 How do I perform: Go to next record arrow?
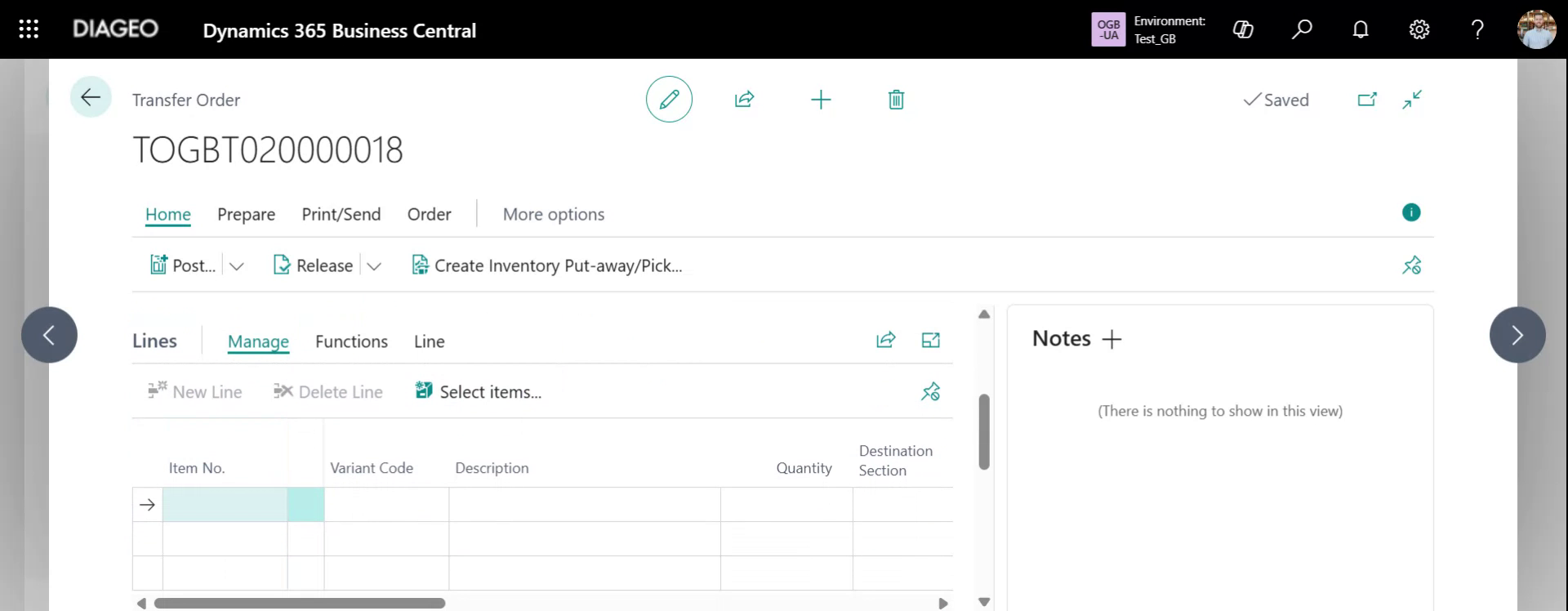click(x=1517, y=335)
